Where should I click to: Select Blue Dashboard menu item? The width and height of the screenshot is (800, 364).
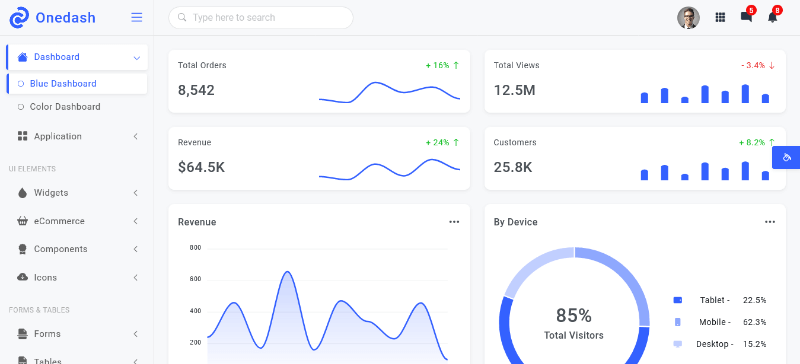tap(77, 84)
